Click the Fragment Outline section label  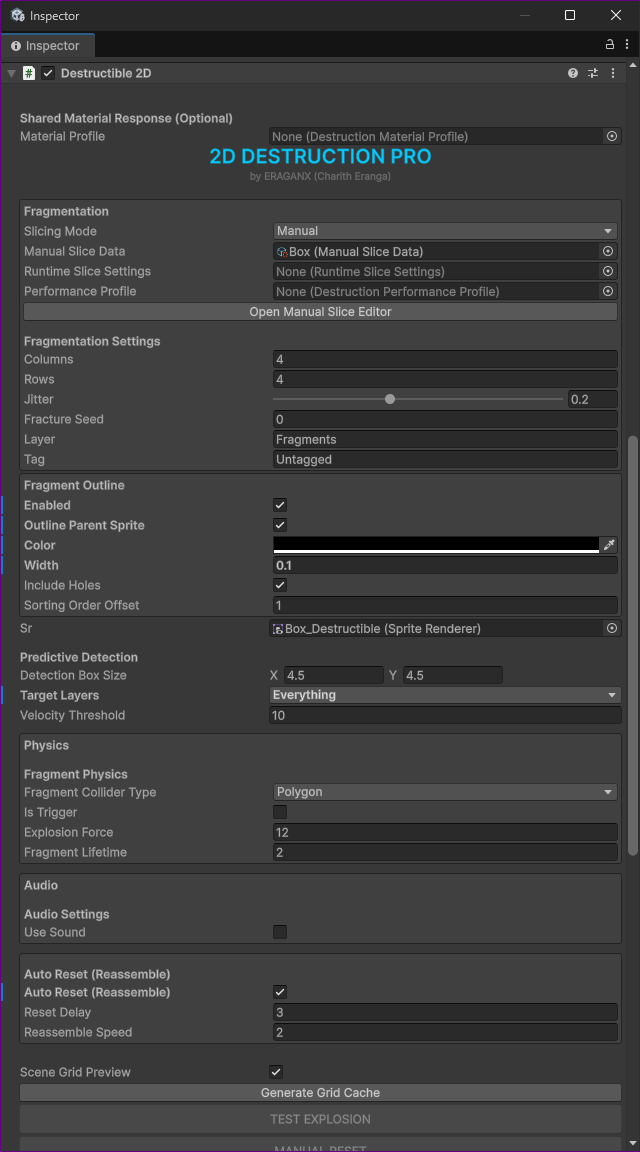(74, 486)
